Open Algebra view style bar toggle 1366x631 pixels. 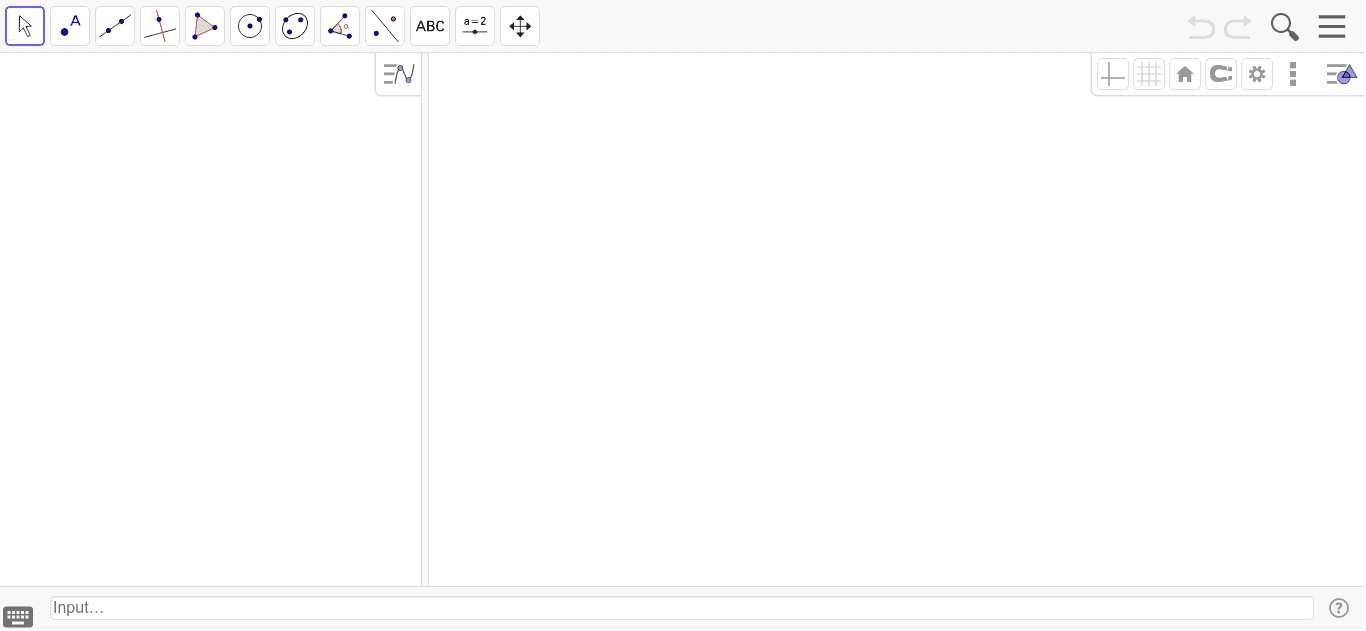[399, 74]
